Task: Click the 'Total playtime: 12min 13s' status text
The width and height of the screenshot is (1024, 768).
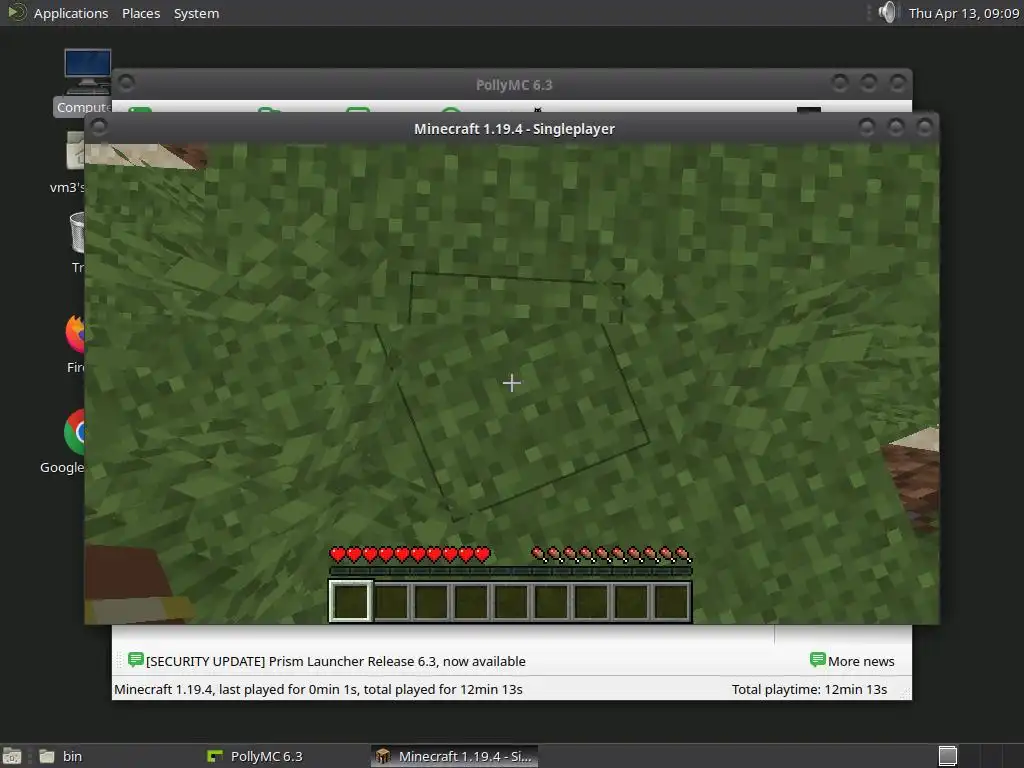Action: point(809,690)
